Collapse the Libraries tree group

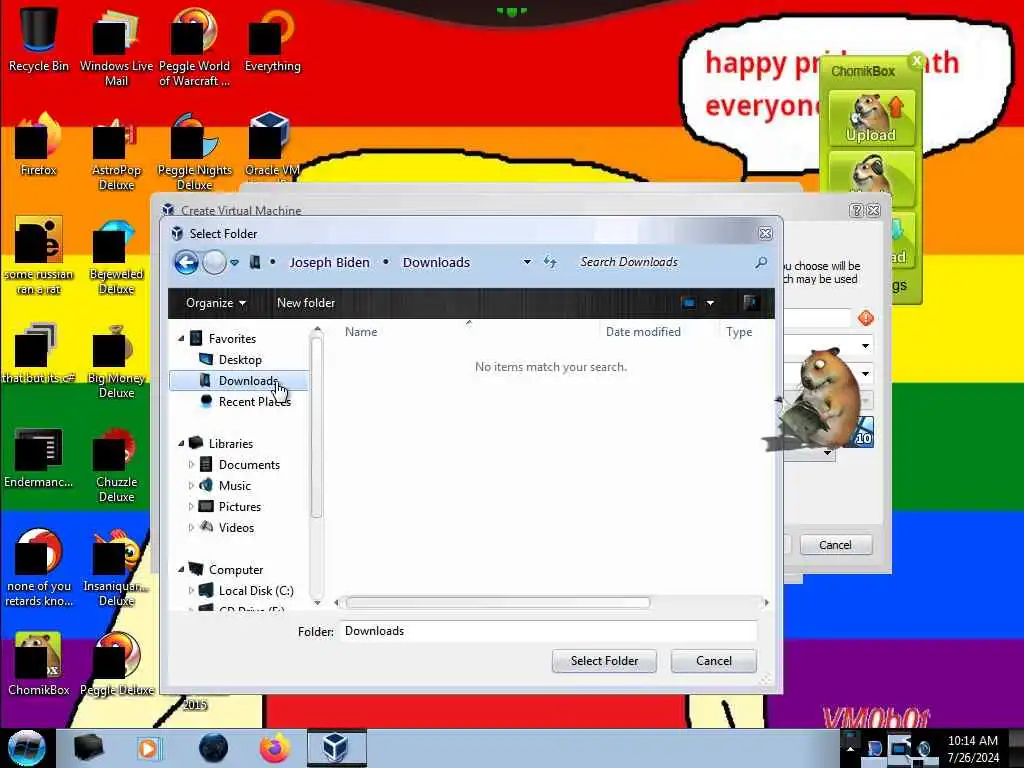point(182,443)
